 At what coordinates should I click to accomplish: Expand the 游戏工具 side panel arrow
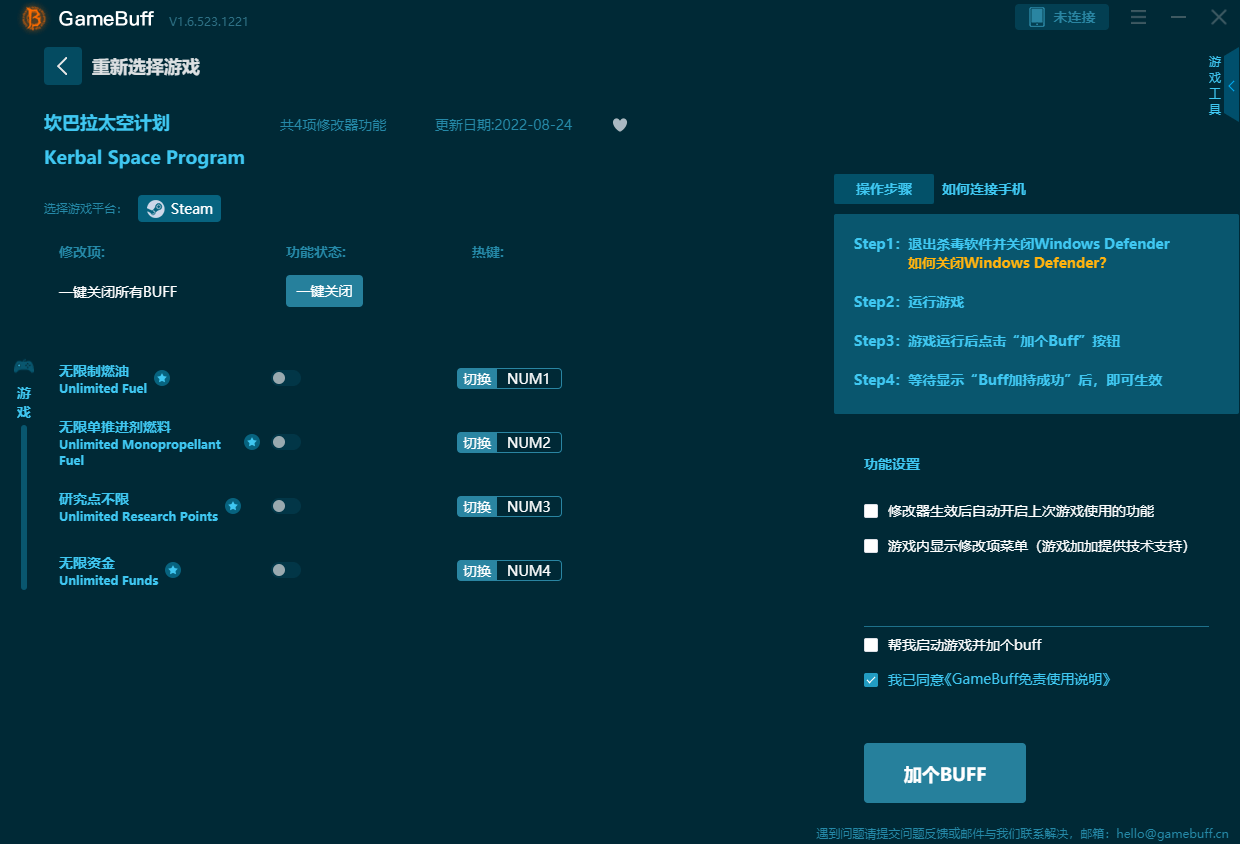tap(1232, 86)
